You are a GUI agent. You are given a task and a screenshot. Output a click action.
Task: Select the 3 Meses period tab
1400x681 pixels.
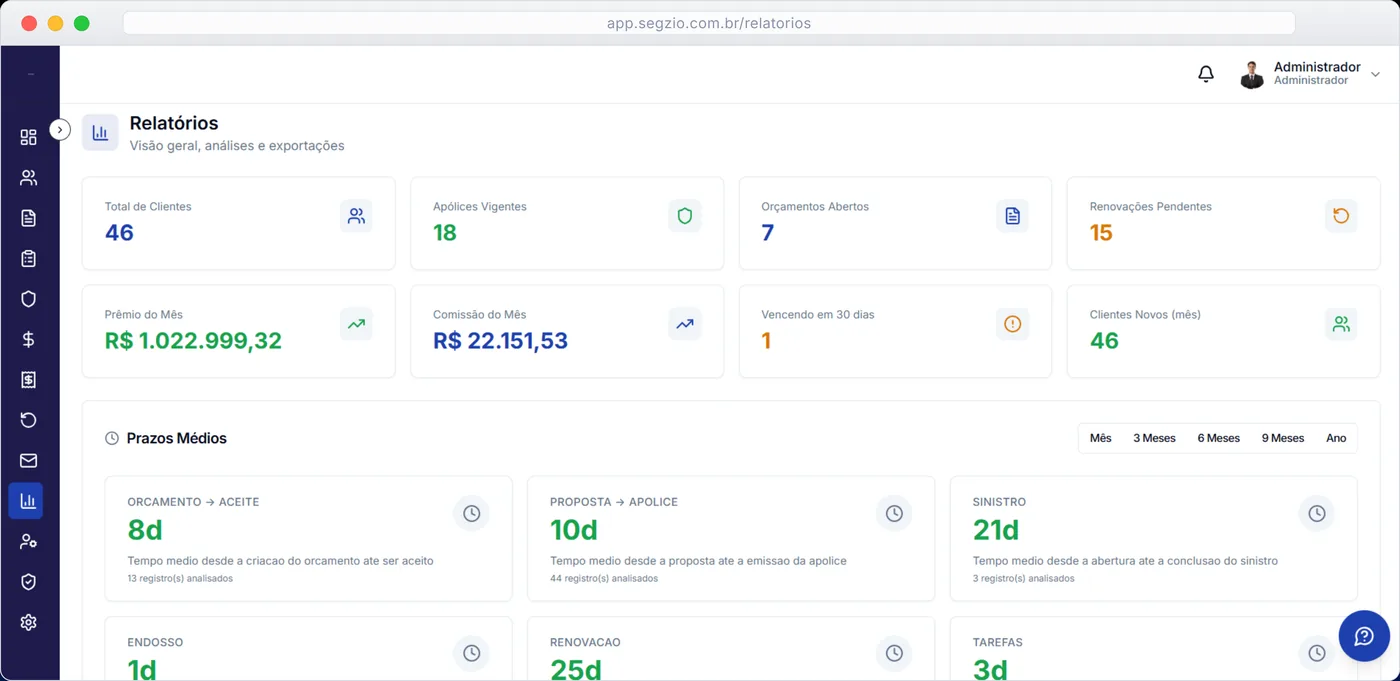point(1154,438)
